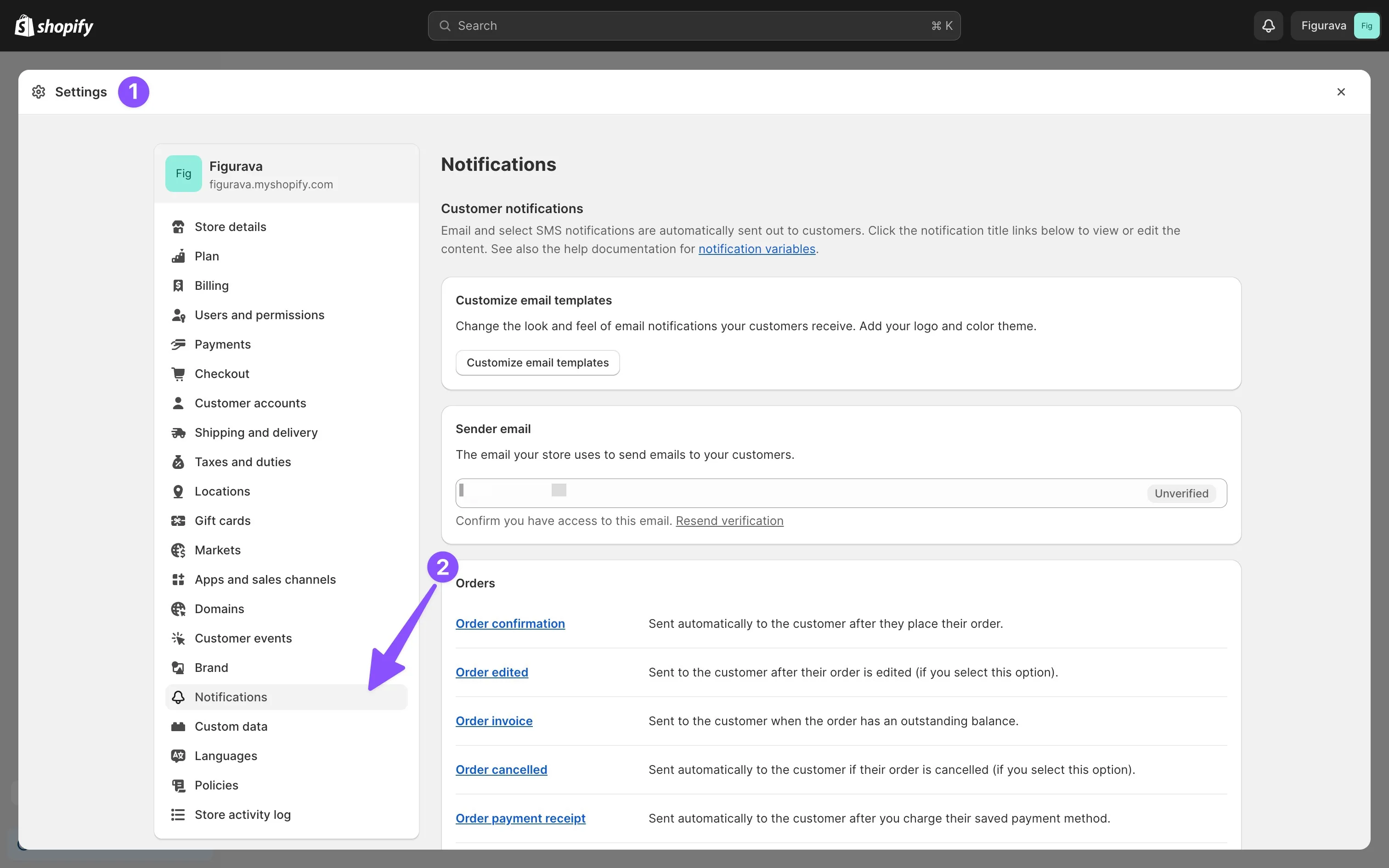Click Customize email templates button
Screen dimensions: 1389x868
[x=537, y=363]
